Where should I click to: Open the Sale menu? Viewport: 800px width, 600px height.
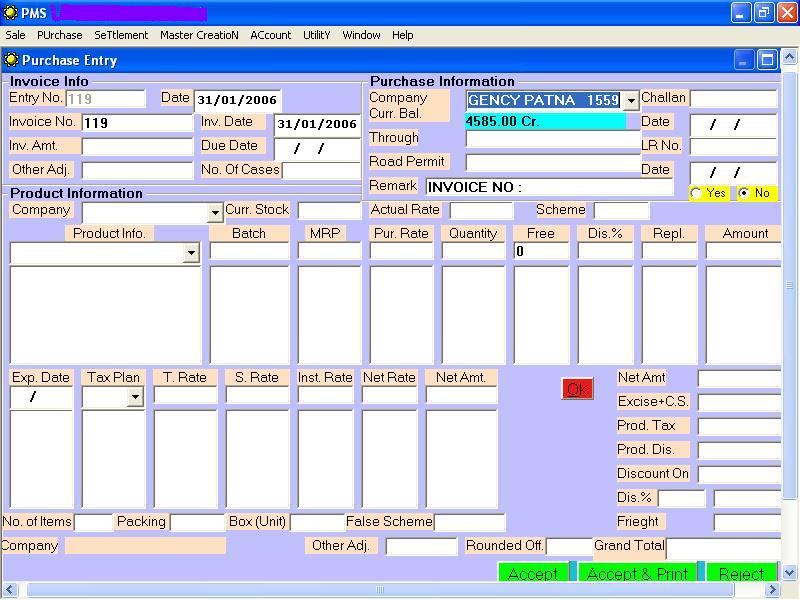[x=15, y=35]
